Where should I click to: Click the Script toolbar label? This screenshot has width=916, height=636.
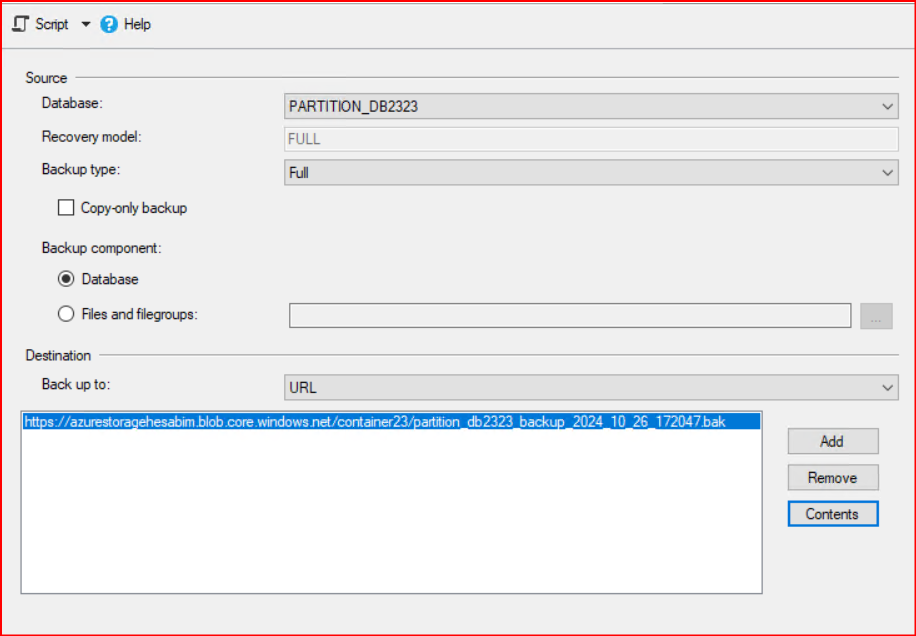52,24
